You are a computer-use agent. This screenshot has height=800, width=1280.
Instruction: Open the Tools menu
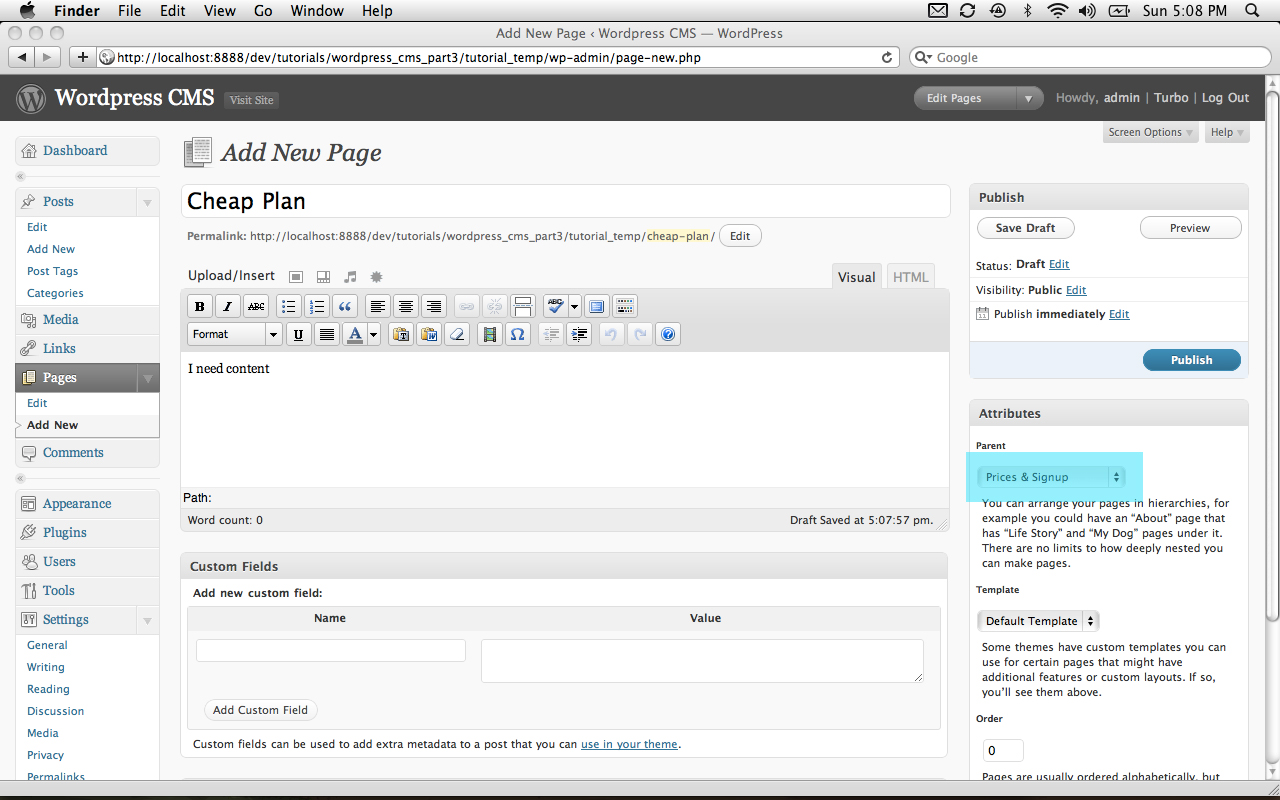pyautogui.click(x=87, y=591)
